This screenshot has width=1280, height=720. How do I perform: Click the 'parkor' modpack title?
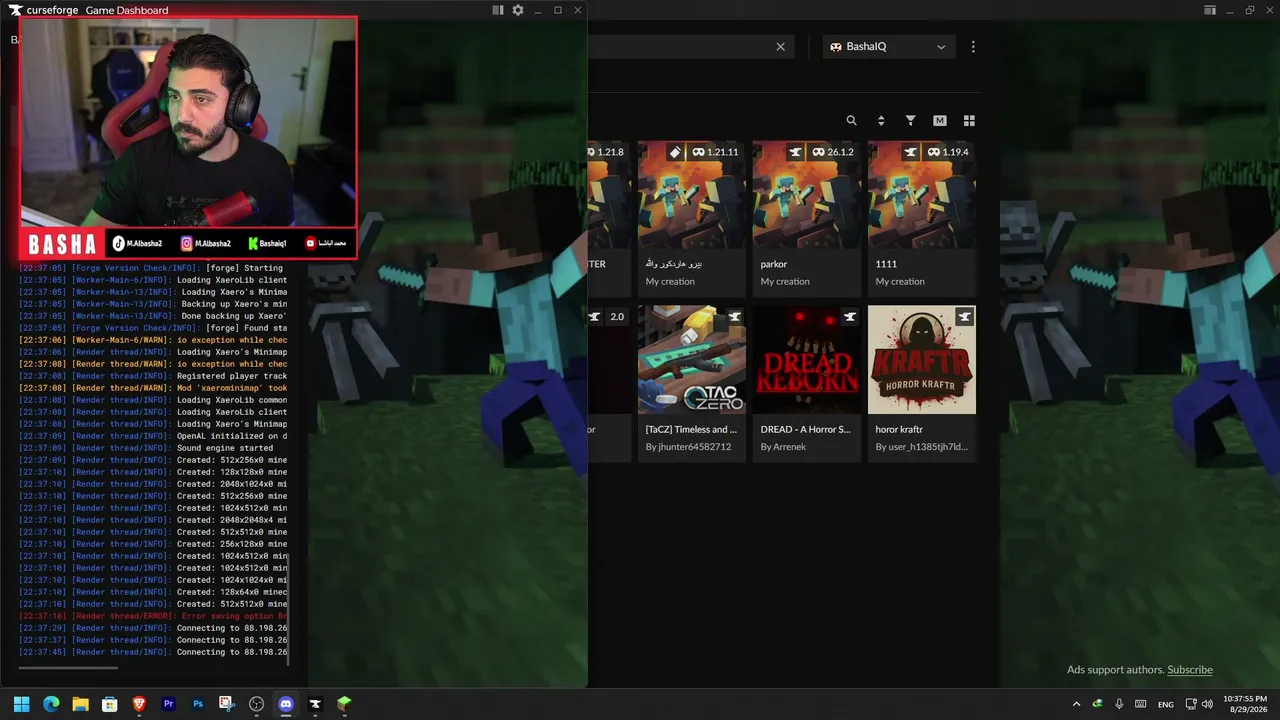point(774,264)
